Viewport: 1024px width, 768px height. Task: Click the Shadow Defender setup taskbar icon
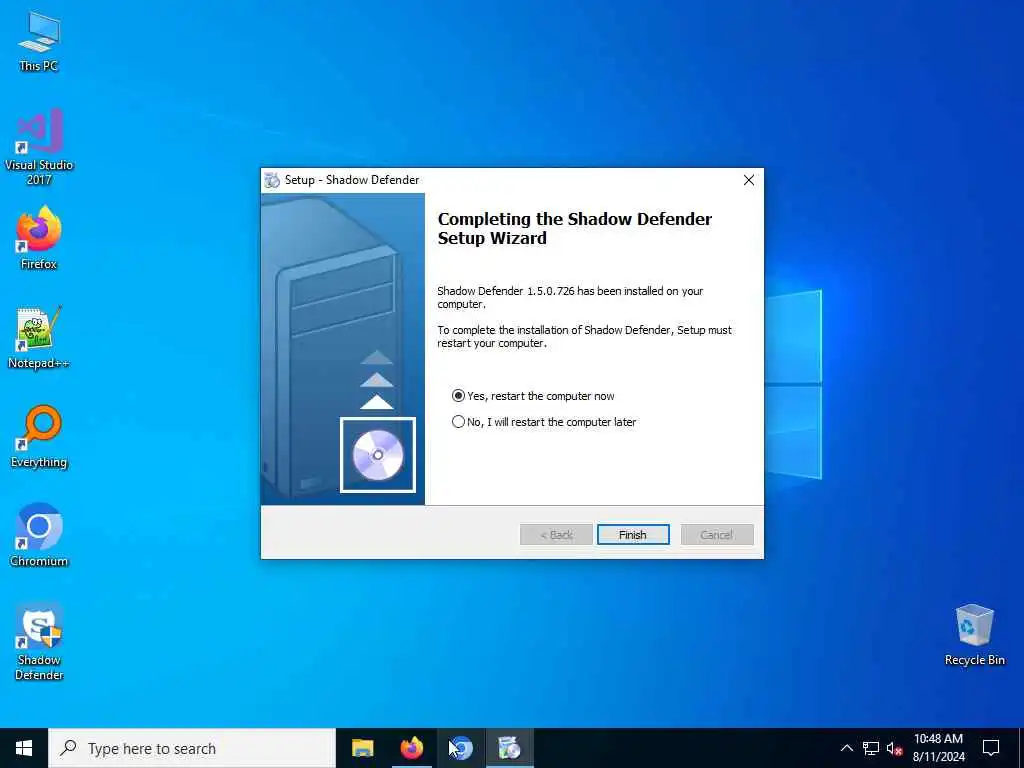(x=509, y=748)
